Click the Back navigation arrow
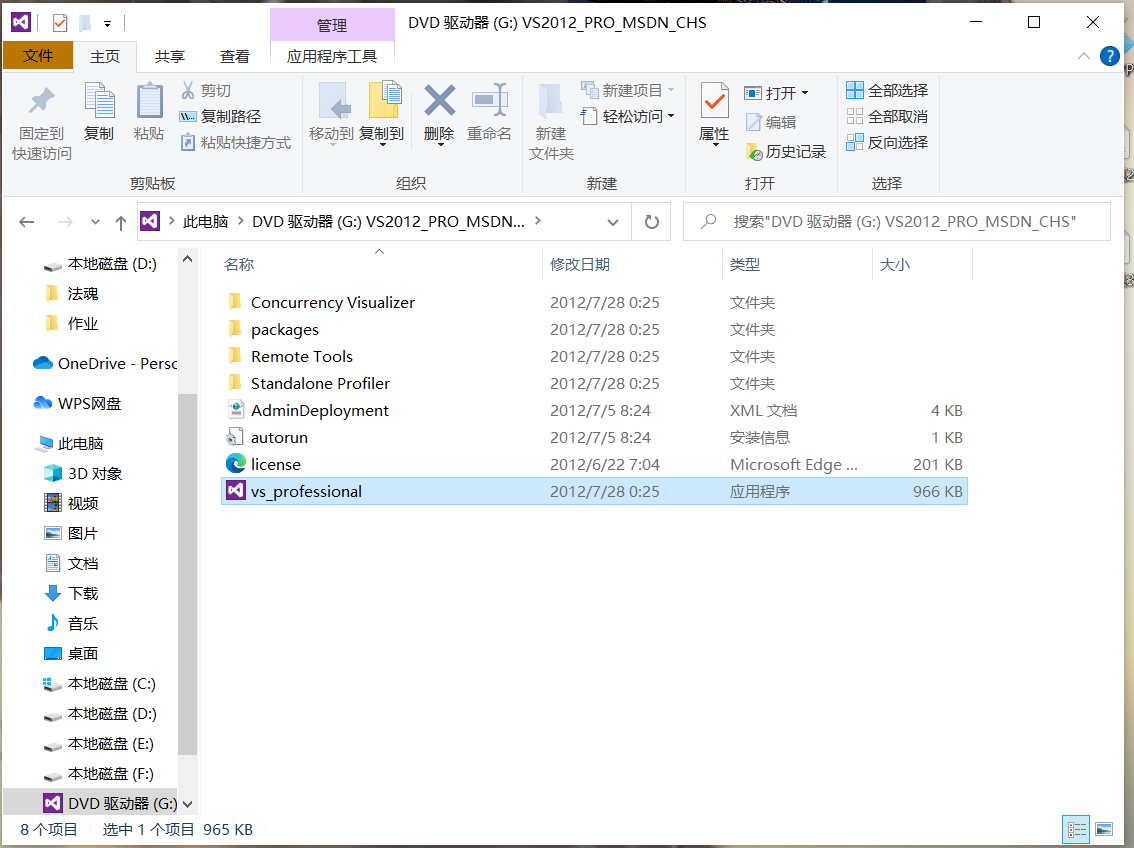This screenshot has width=1134, height=848. [x=27, y=222]
